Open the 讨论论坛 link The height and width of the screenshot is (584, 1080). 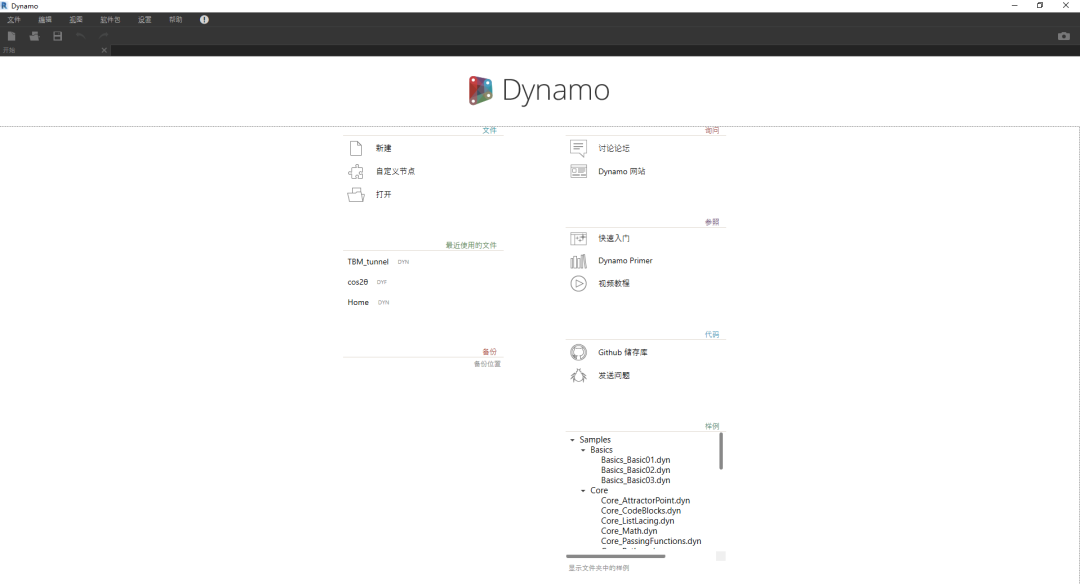[614, 148]
